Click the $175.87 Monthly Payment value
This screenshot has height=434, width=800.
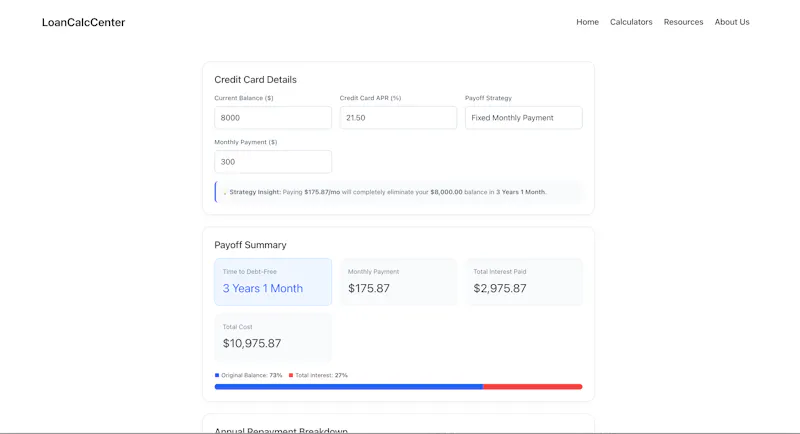[369, 288]
